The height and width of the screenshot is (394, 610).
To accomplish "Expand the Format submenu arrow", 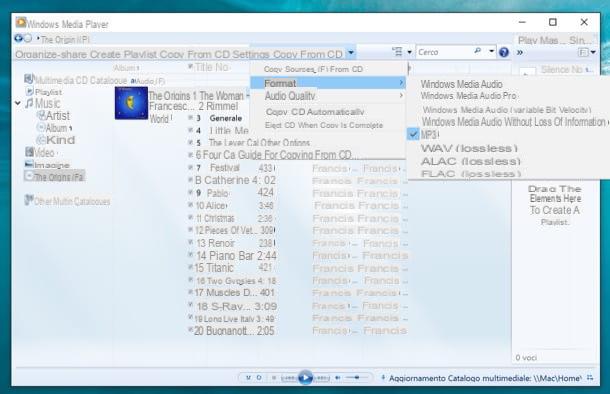I will 401,83.
